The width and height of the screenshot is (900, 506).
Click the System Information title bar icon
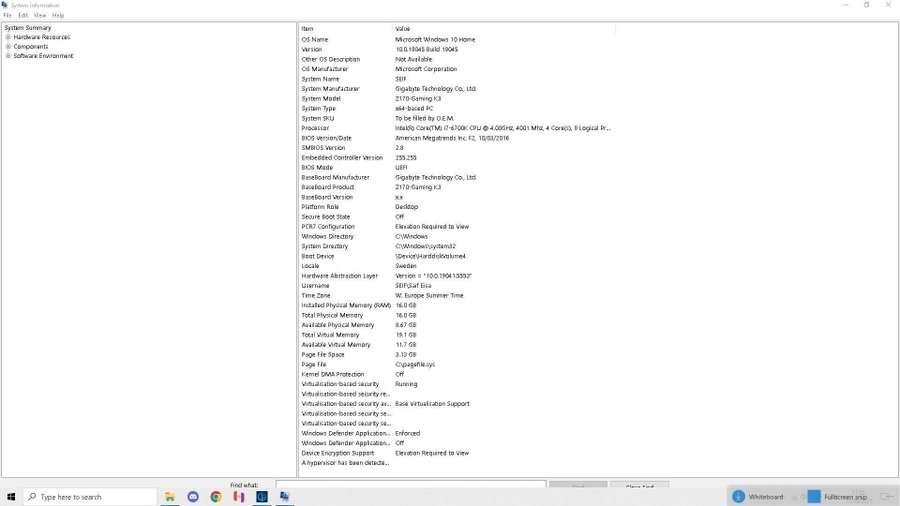click(5, 5)
